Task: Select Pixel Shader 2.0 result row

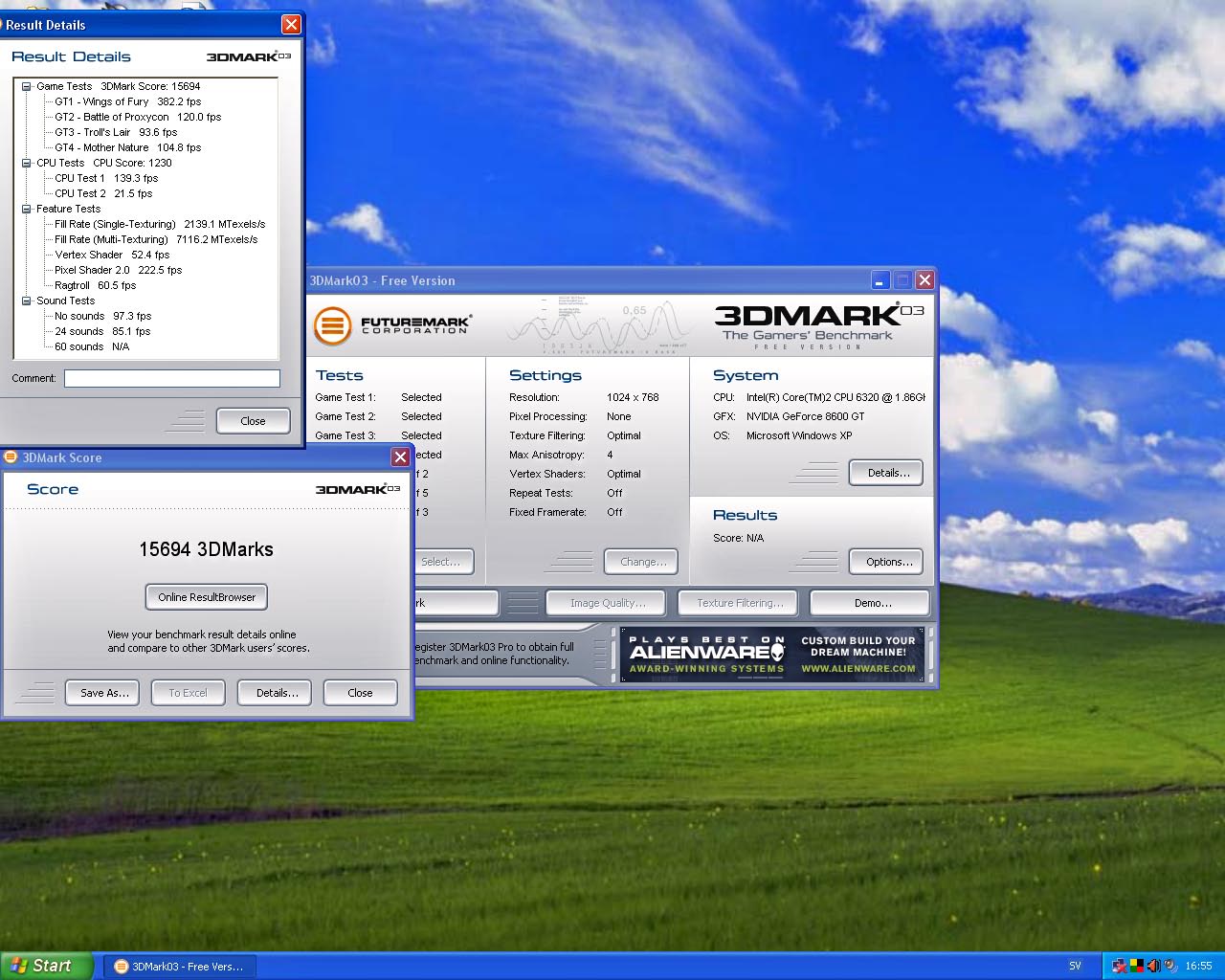Action: pos(118,270)
